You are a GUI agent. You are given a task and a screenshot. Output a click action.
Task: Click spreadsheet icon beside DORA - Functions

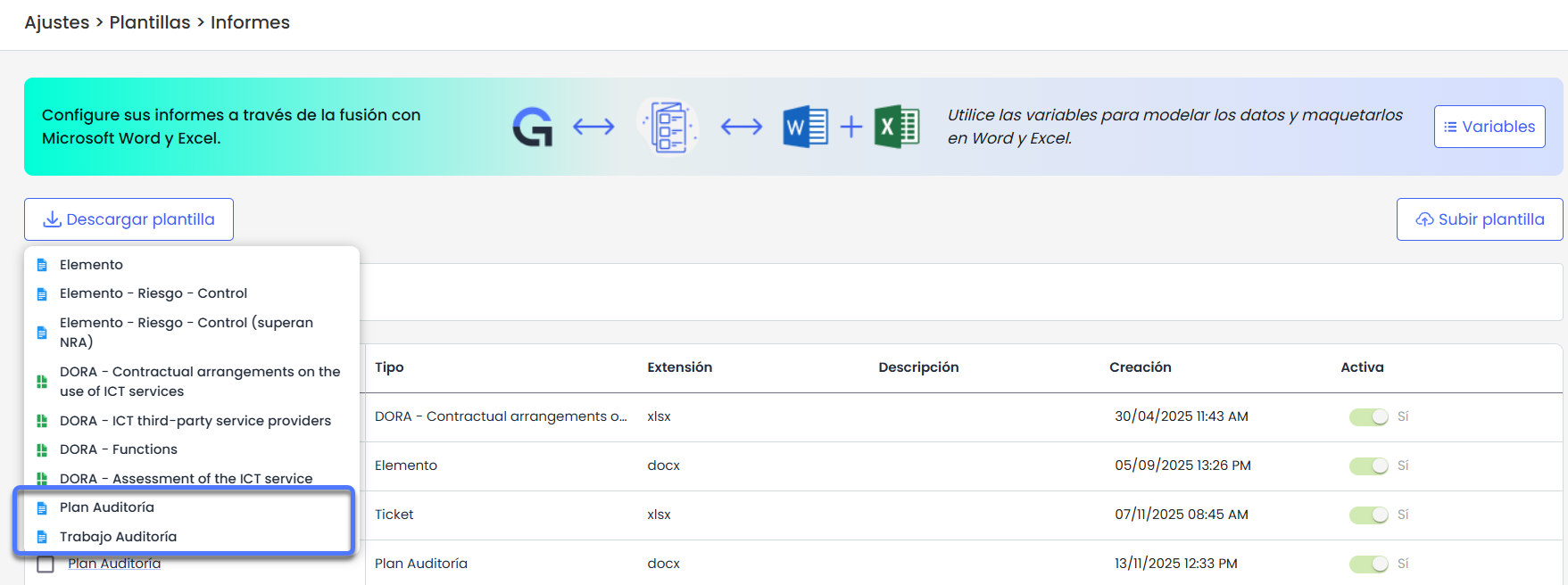click(42, 449)
